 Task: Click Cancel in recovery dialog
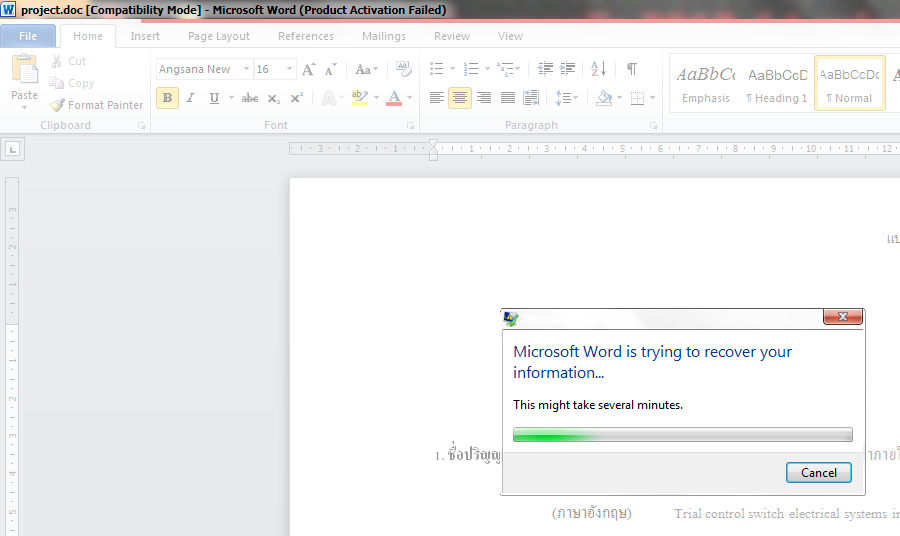point(818,473)
